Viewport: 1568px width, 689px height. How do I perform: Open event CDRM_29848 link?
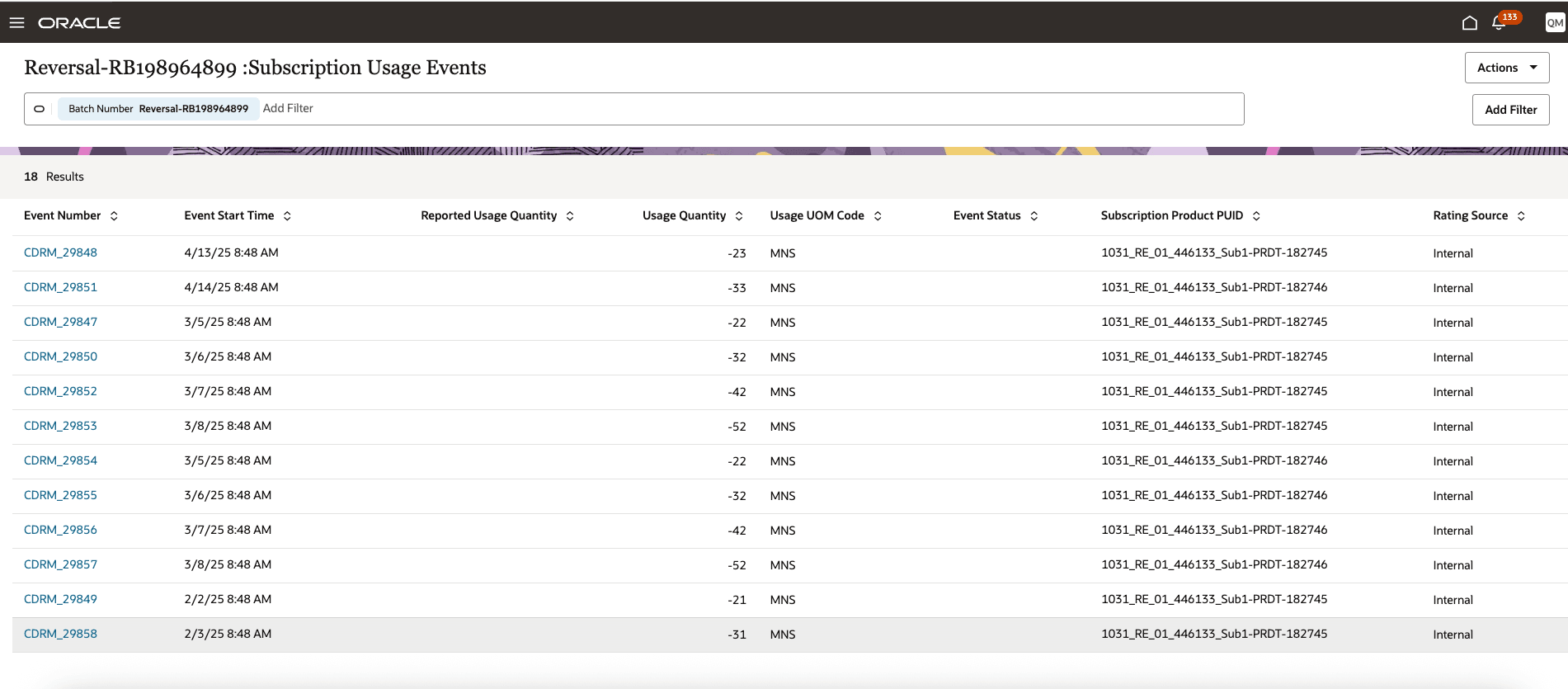click(60, 252)
